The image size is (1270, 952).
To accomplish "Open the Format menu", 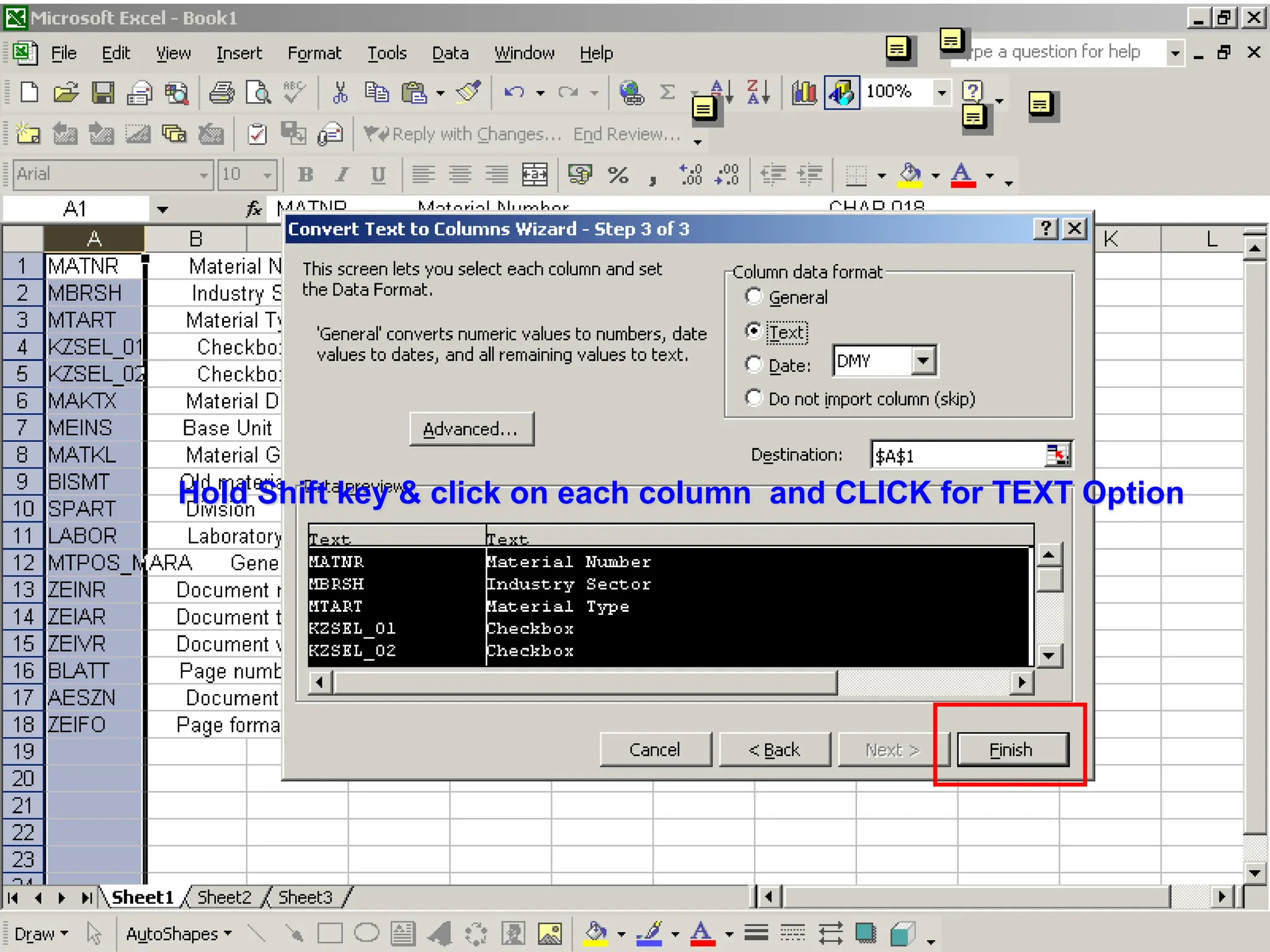I will (x=314, y=53).
